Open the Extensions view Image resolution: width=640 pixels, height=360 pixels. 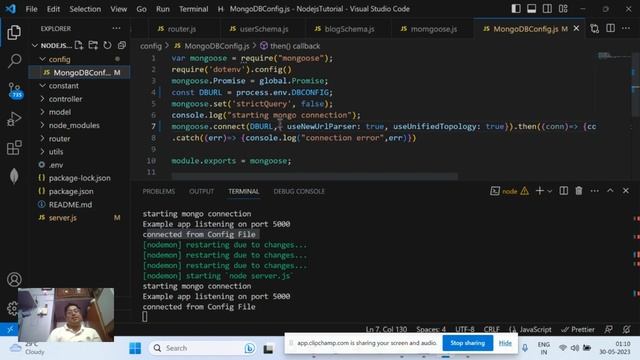14,148
